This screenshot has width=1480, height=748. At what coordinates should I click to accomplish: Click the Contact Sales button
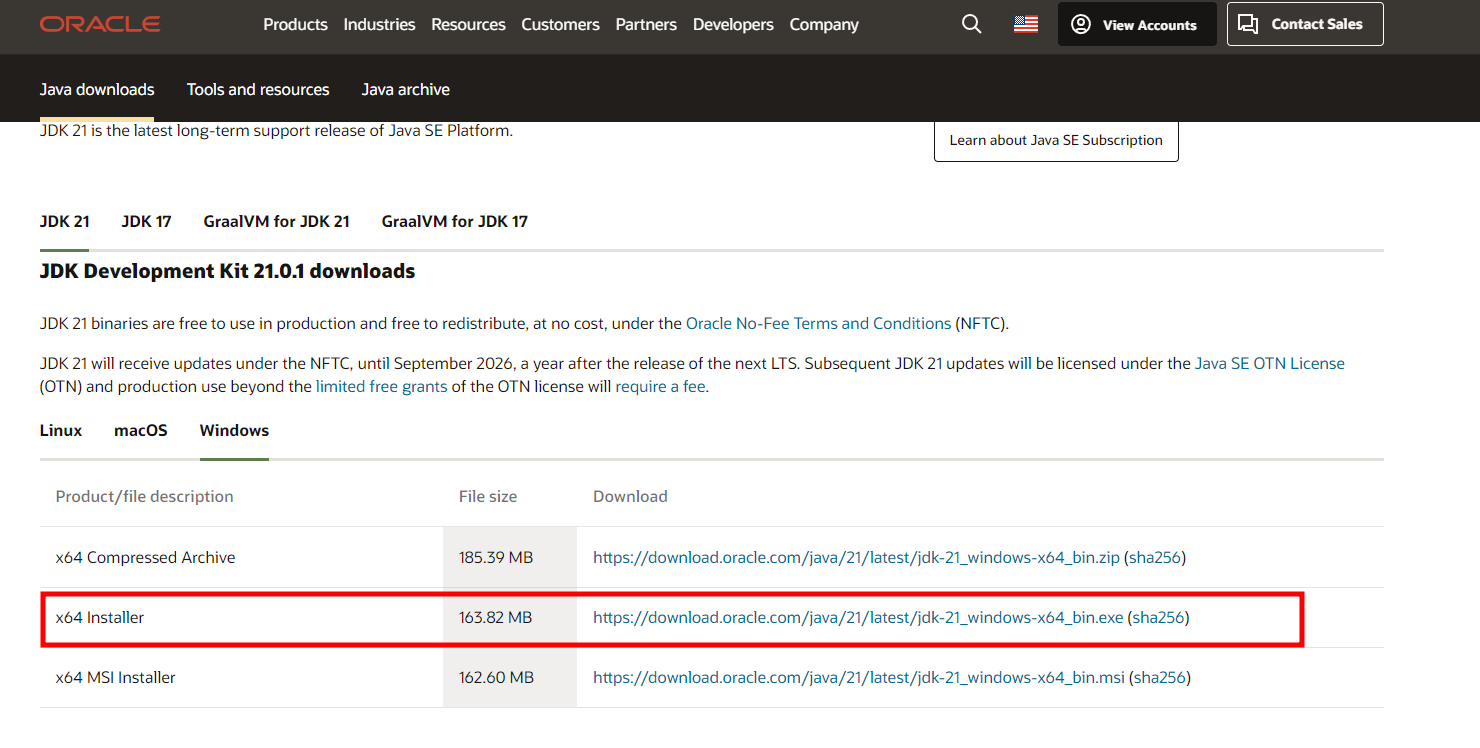tap(1305, 24)
